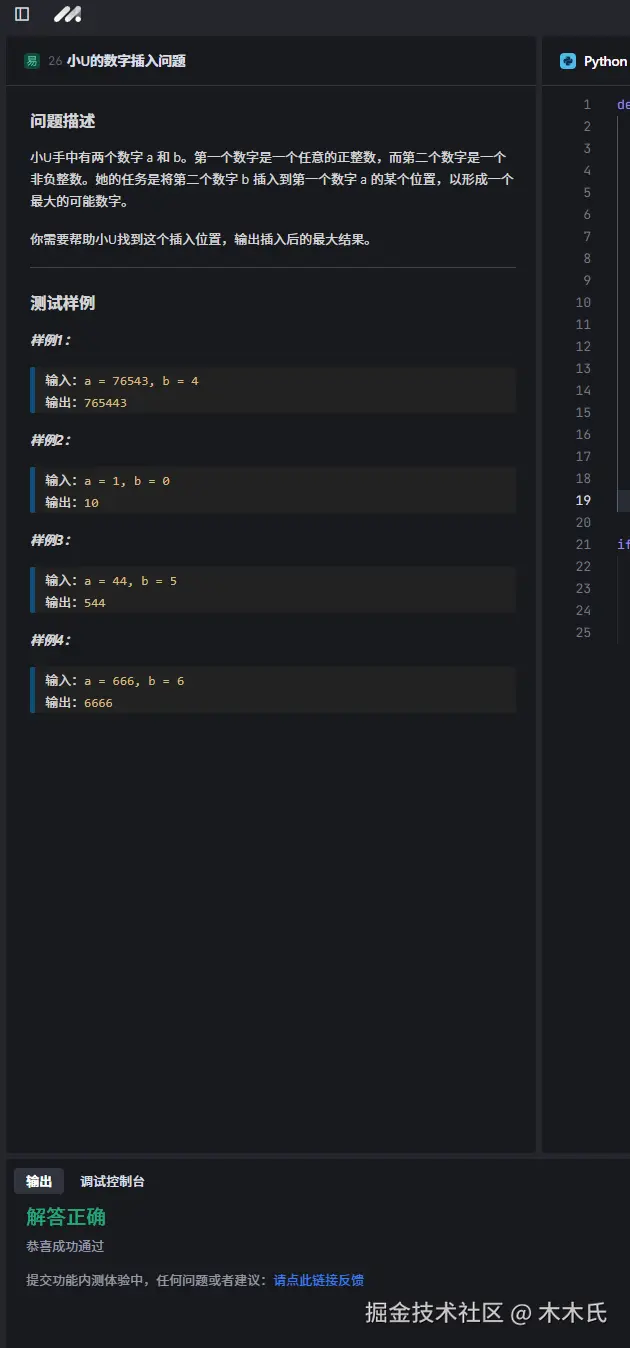
Task: Toggle the sidebar panel icon
Action: 22,14
